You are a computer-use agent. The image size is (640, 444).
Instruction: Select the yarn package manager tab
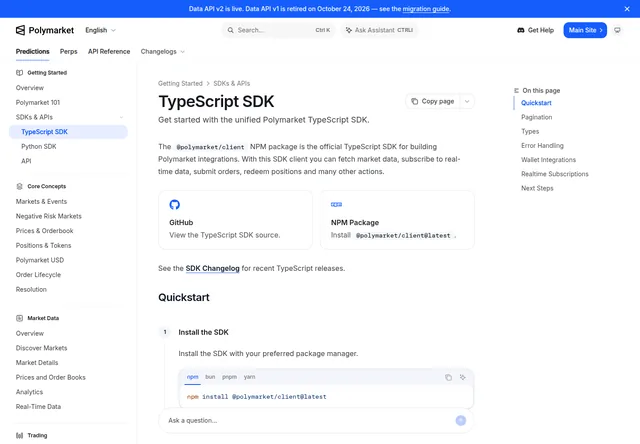tap(249, 377)
